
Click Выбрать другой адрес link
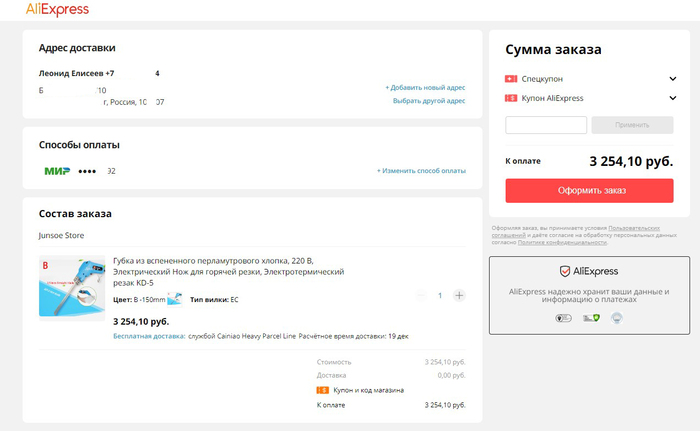tap(429, 101)
